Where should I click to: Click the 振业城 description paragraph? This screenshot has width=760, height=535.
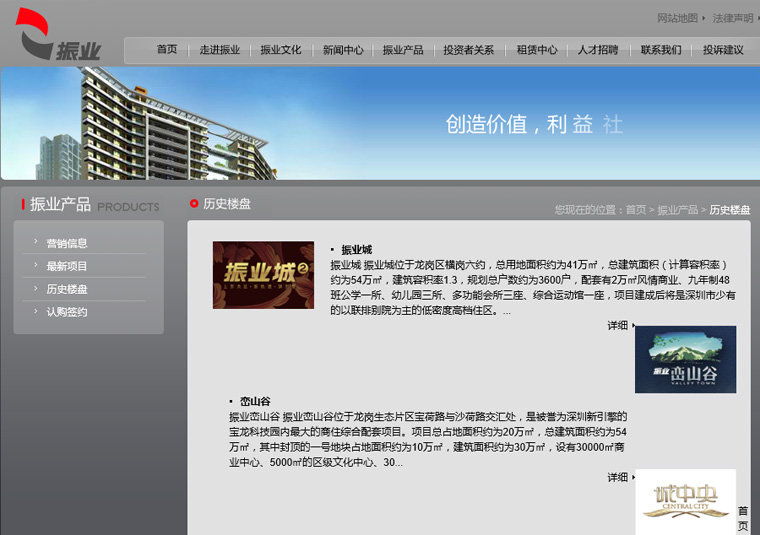(x=533, y=287)
